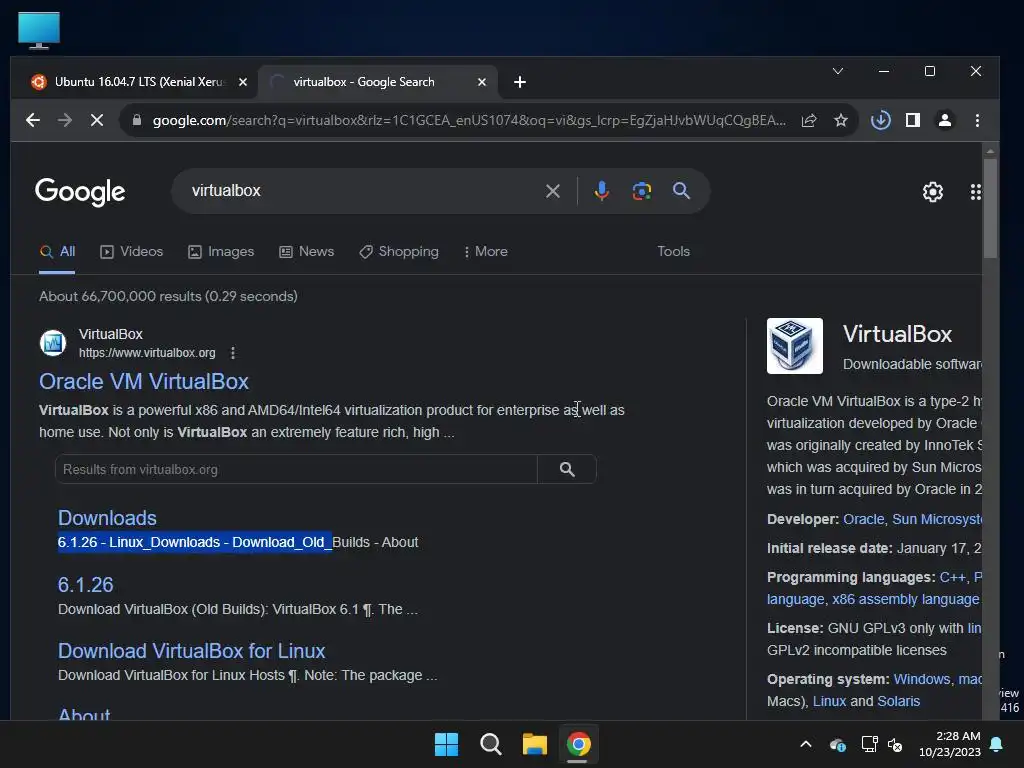
Task: Search within virtualbox.org results magnifier
Action: 567,470
